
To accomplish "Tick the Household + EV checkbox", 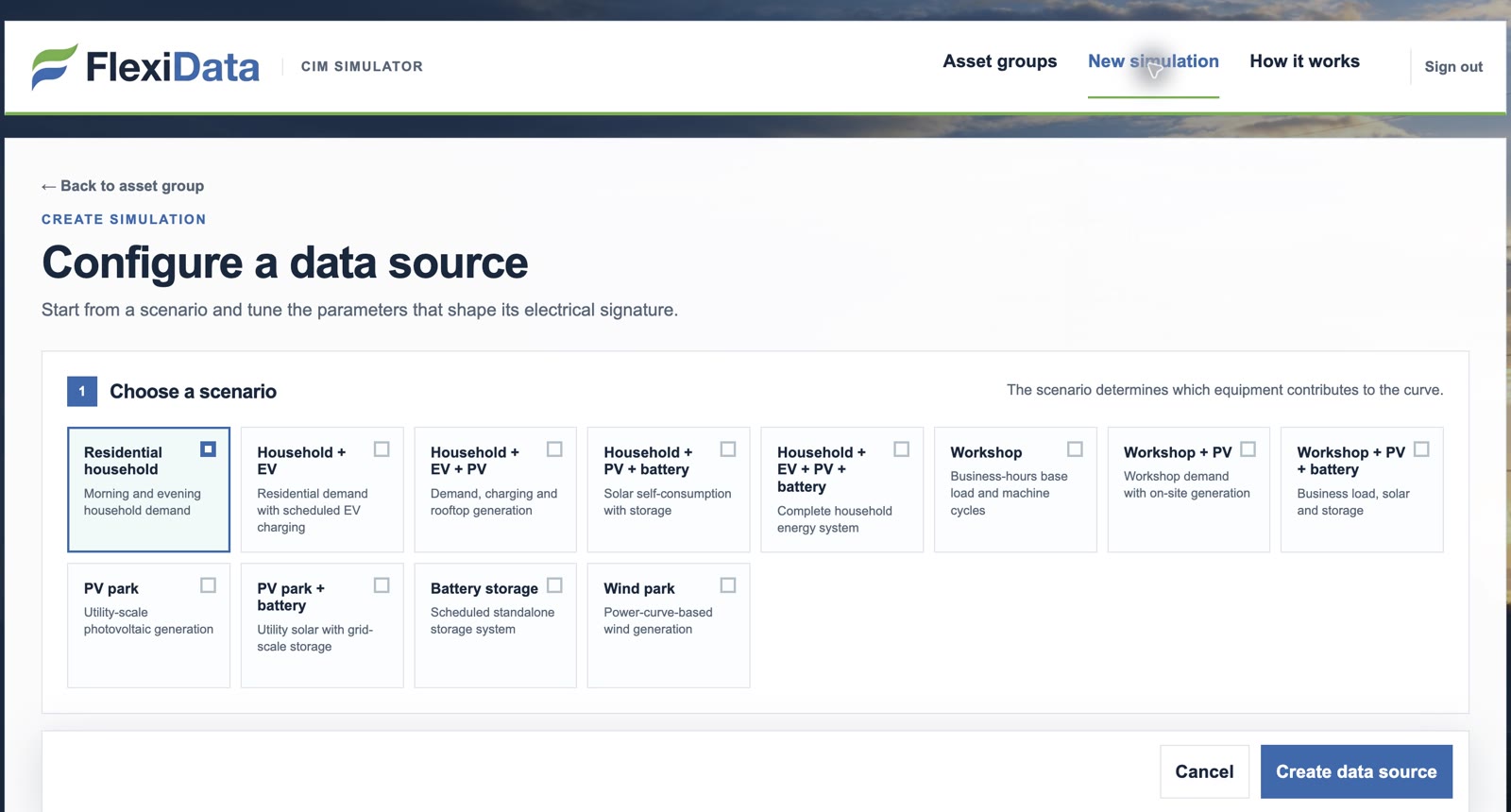I will 382,449.
